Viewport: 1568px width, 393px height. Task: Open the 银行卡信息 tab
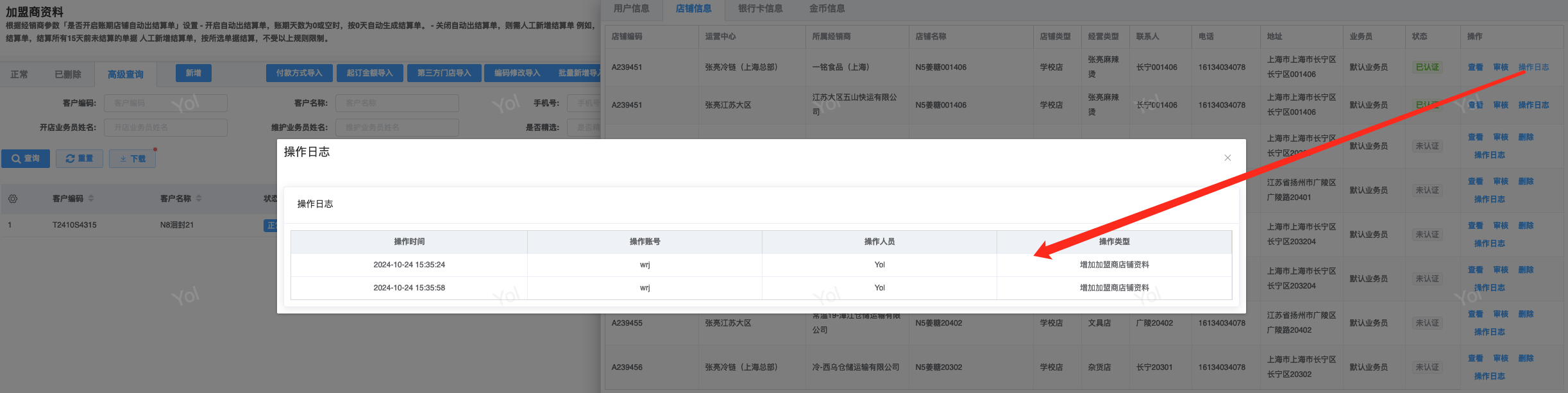760,8
